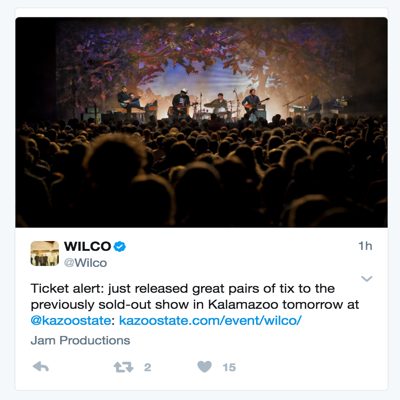The height and width of the screenshot is (400, 400).
Task: Click the Jam Productions label
Action: 80,340
